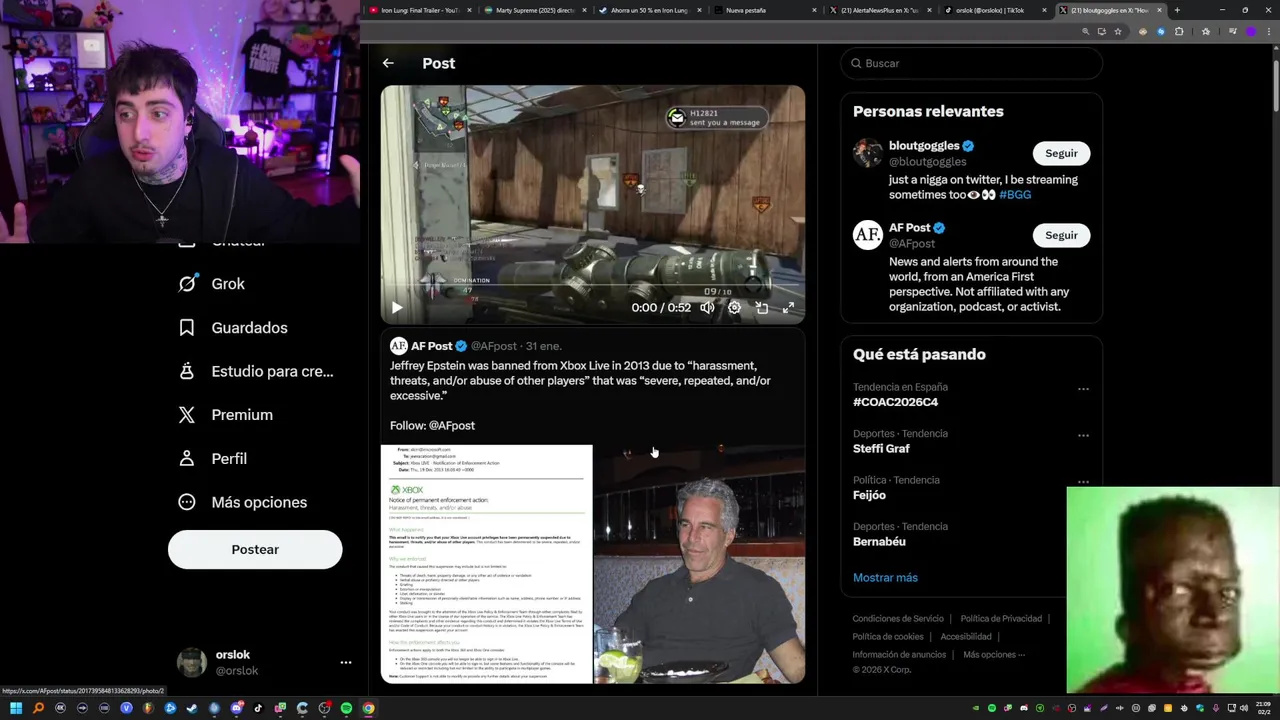The width and height of the screenshot is (1280, 720).
Task: Open account menu next to orslok
Action: tap(345, 662)
